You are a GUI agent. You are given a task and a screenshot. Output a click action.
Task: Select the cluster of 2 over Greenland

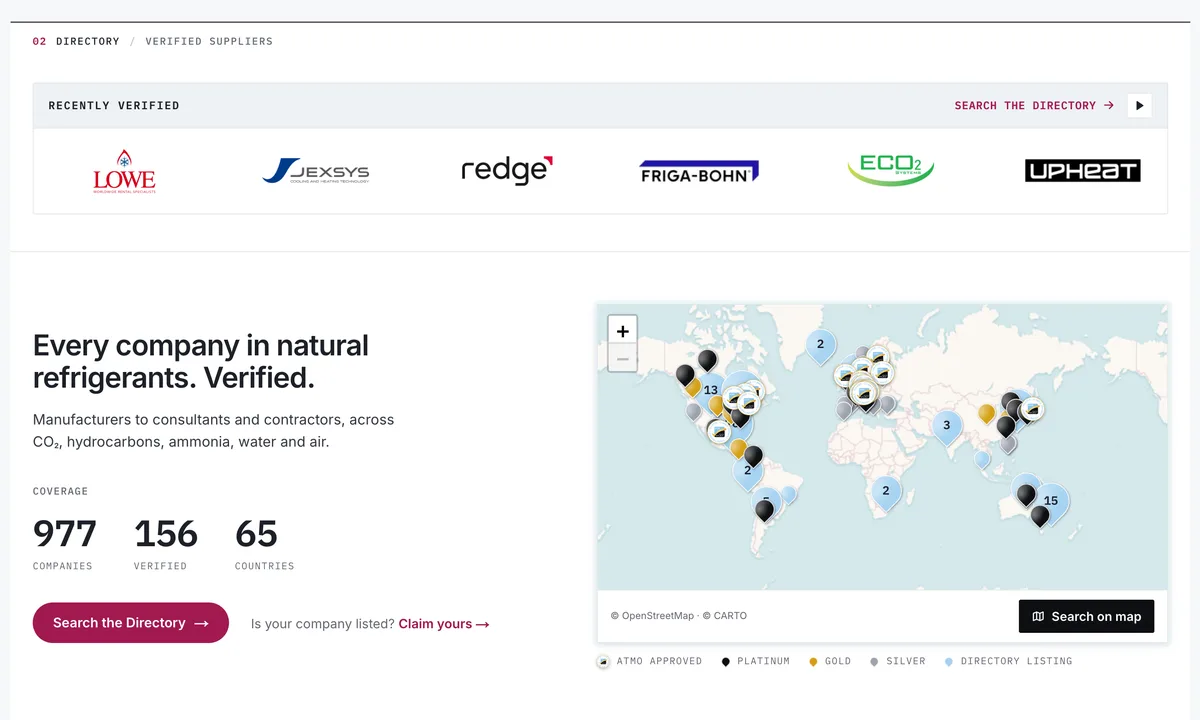[820, 347]
